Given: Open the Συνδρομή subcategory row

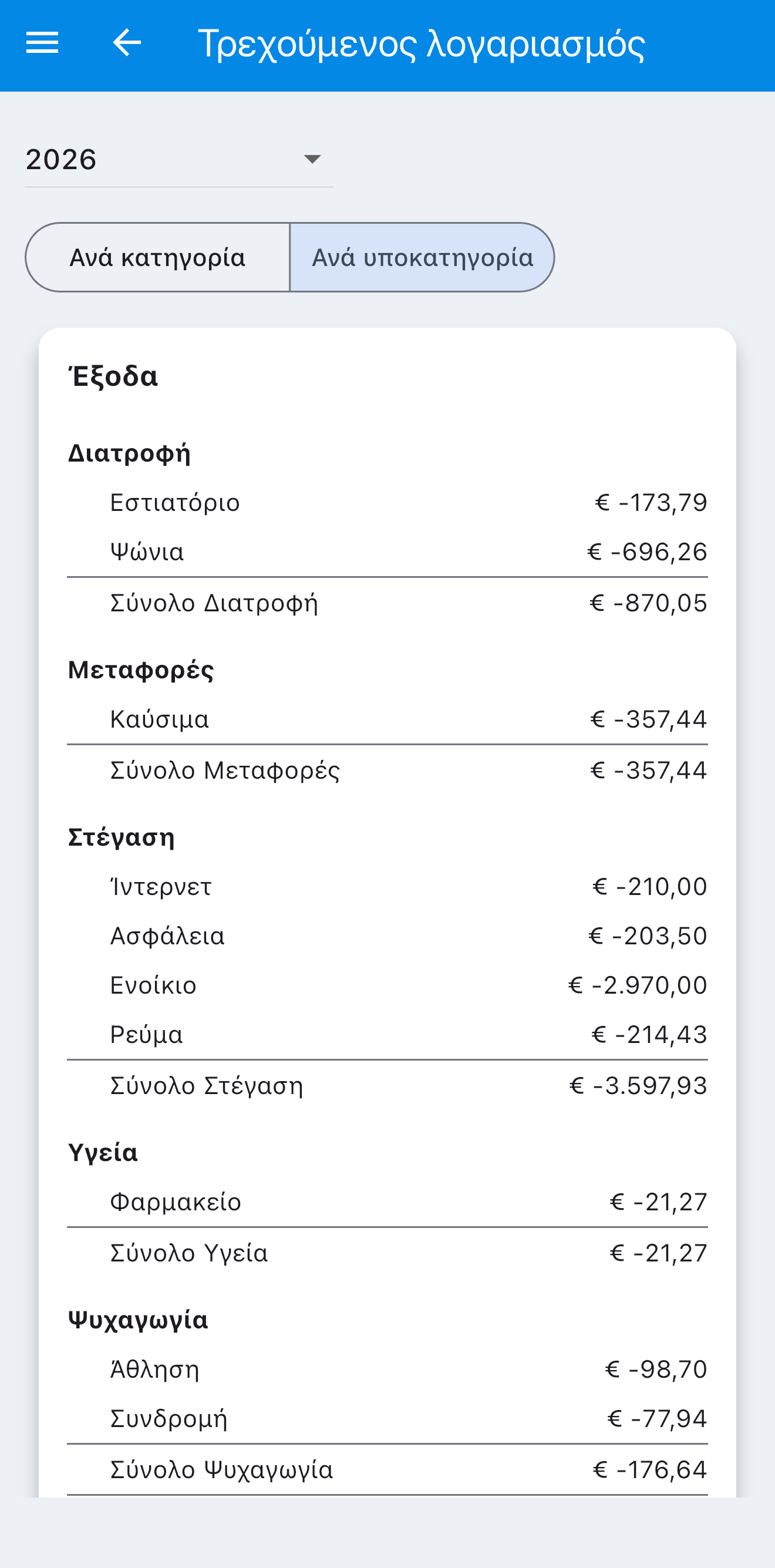Looking at the screenshot, I should 387,1419.
